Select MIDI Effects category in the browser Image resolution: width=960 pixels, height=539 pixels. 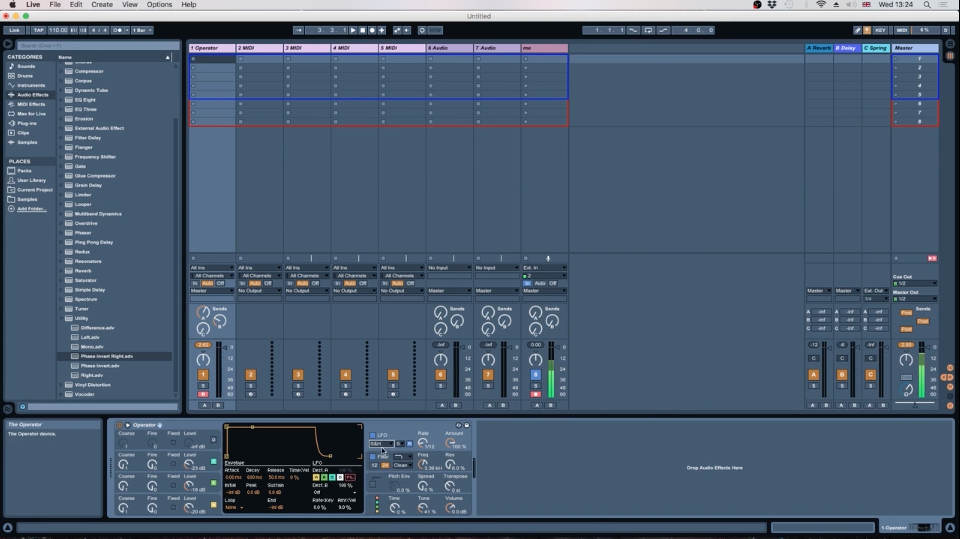pos(31,104)
